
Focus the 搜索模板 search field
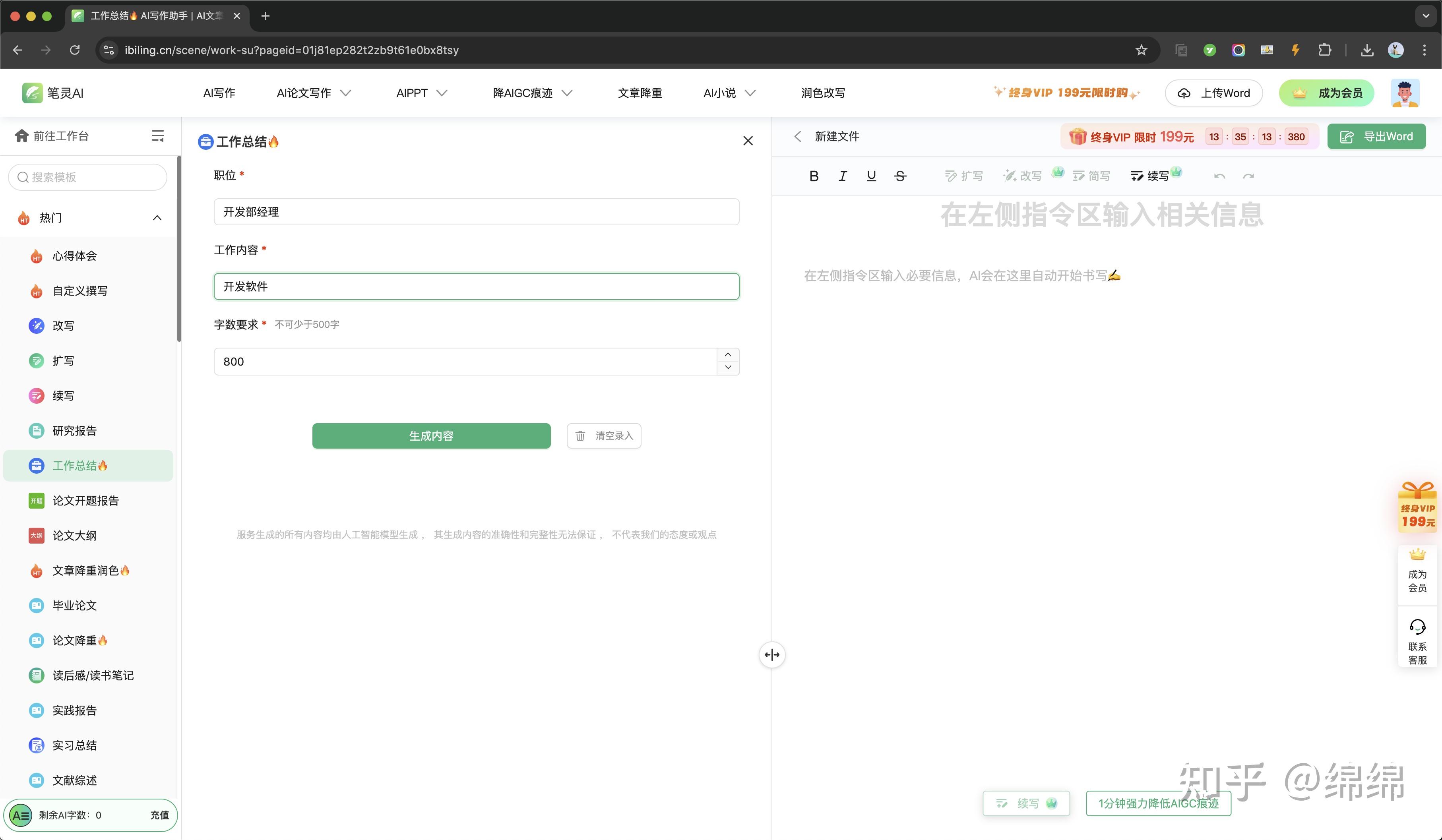[x=87, y=177]
